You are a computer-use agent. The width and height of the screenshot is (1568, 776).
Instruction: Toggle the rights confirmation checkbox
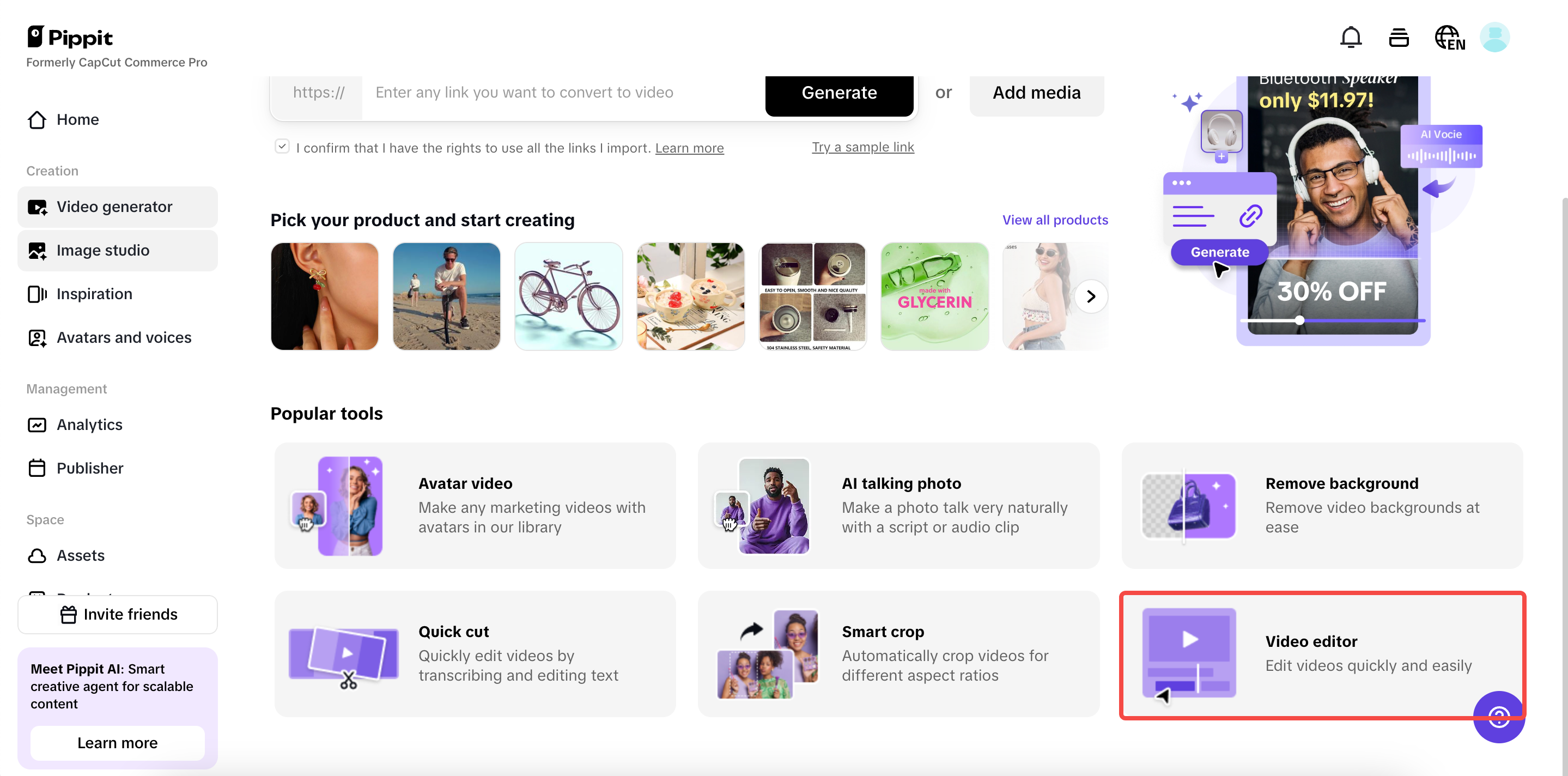(282, 147)
